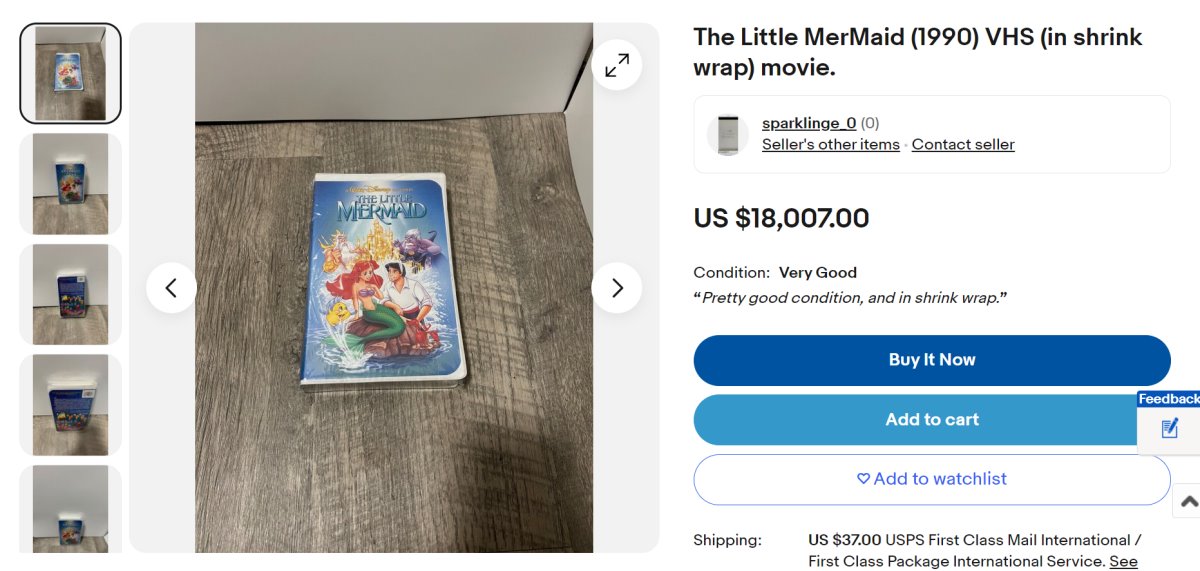This screenshot has height=571, width=1200.
Task: Click the seller avatar image
Action: (727, 135)
